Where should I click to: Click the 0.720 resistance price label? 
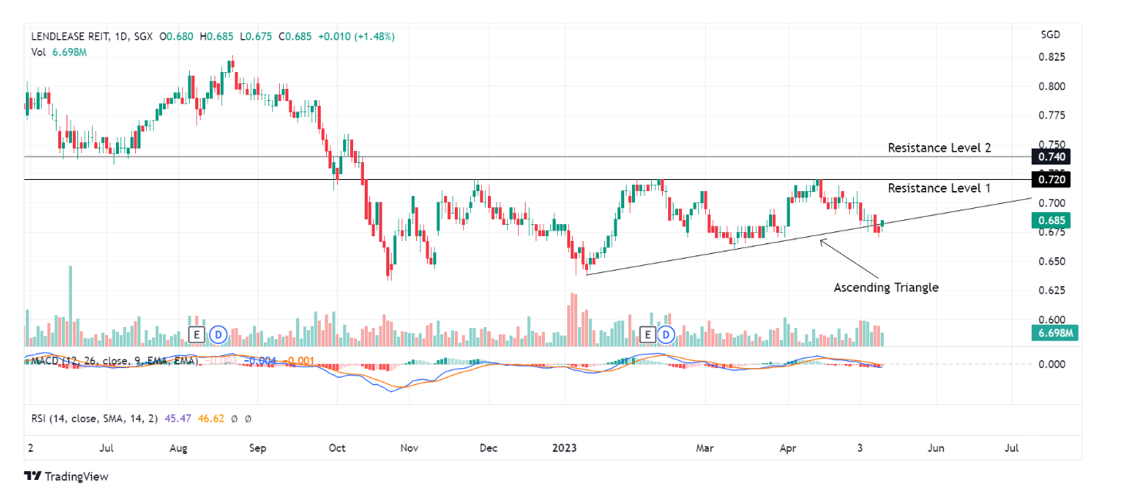click(x=1050, y=179)
